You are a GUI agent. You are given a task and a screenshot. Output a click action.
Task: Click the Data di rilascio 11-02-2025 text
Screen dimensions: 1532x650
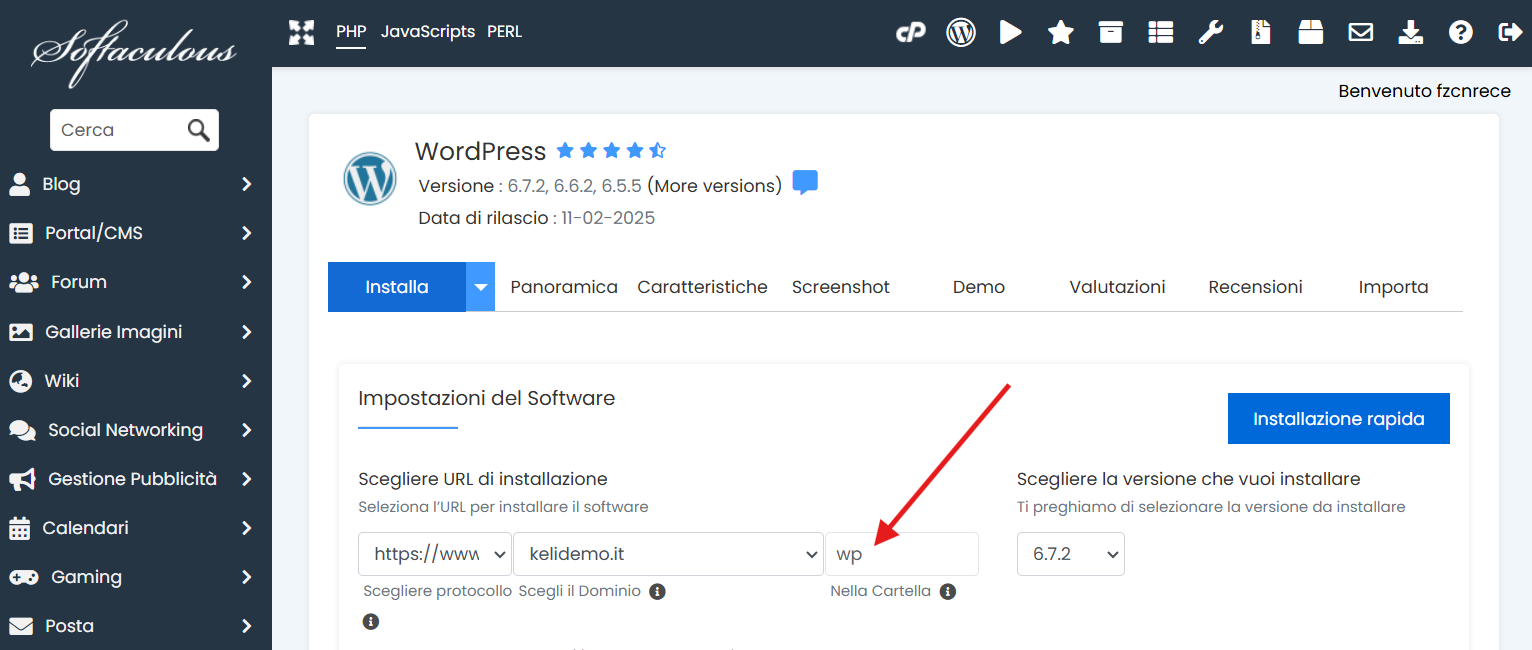click(x=537, y=218)
